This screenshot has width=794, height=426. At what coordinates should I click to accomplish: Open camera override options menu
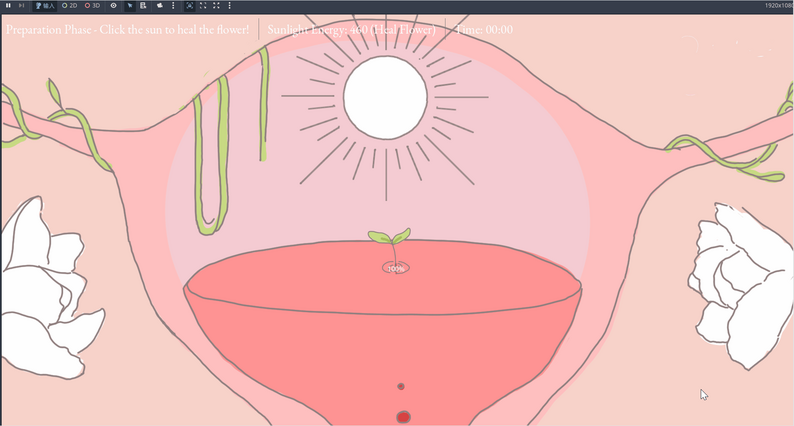click(173, 6)
